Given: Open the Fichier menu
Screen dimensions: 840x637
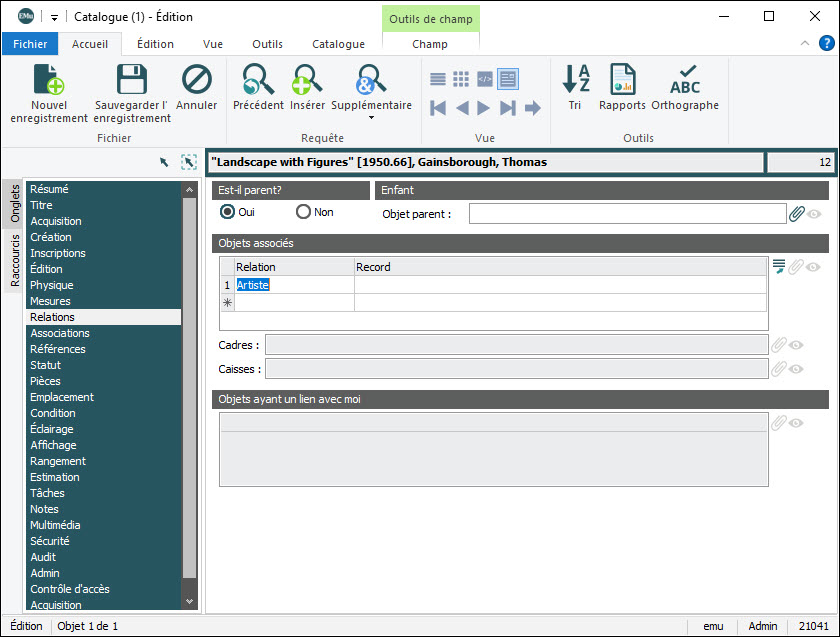Looking at the screenshot, I should tap(30, 44).
